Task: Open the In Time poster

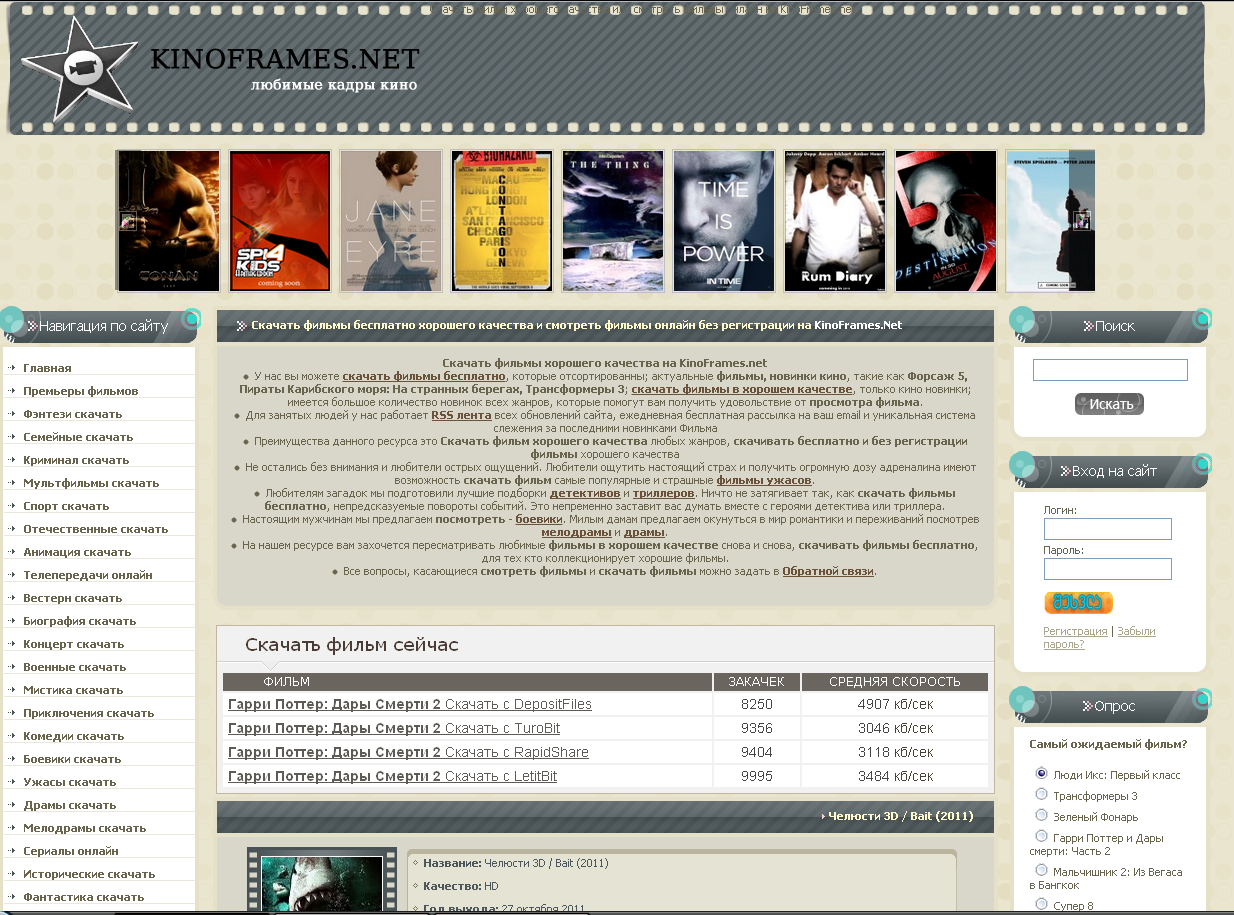Action: [x=724, y=221]
